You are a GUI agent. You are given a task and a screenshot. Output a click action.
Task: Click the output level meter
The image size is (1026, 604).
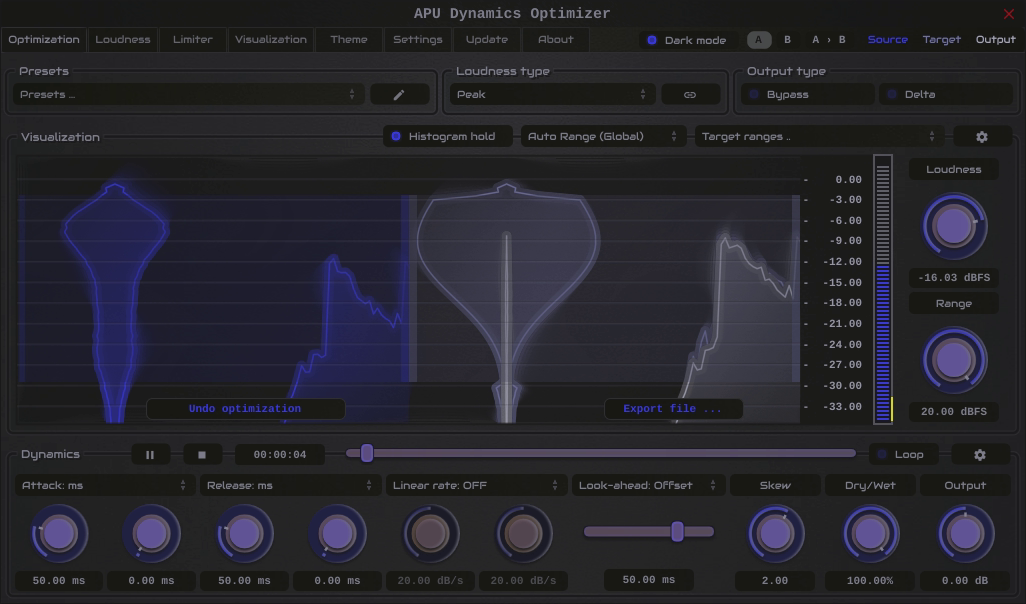coord(883,289)
